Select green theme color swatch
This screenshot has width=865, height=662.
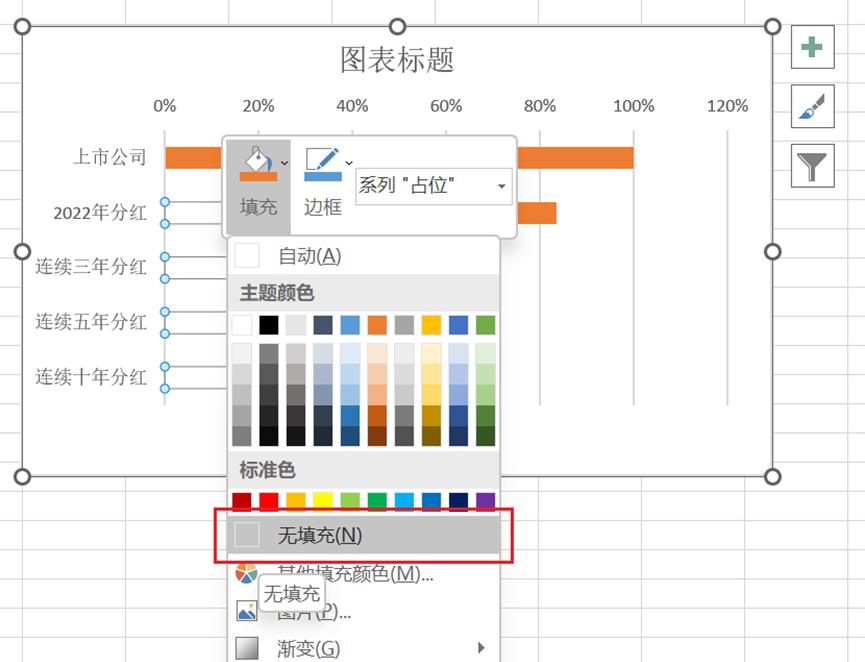click(x=485, y=325)
